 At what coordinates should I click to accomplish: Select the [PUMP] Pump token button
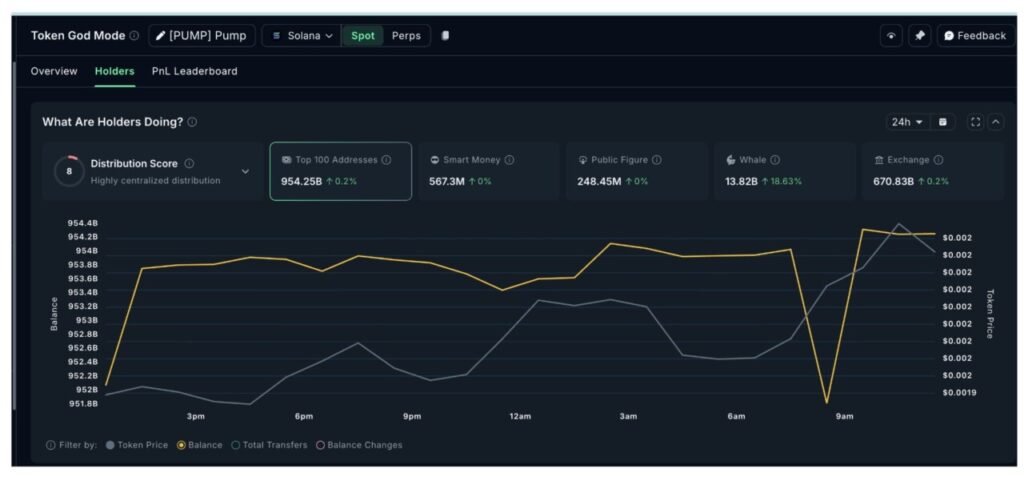202,36
